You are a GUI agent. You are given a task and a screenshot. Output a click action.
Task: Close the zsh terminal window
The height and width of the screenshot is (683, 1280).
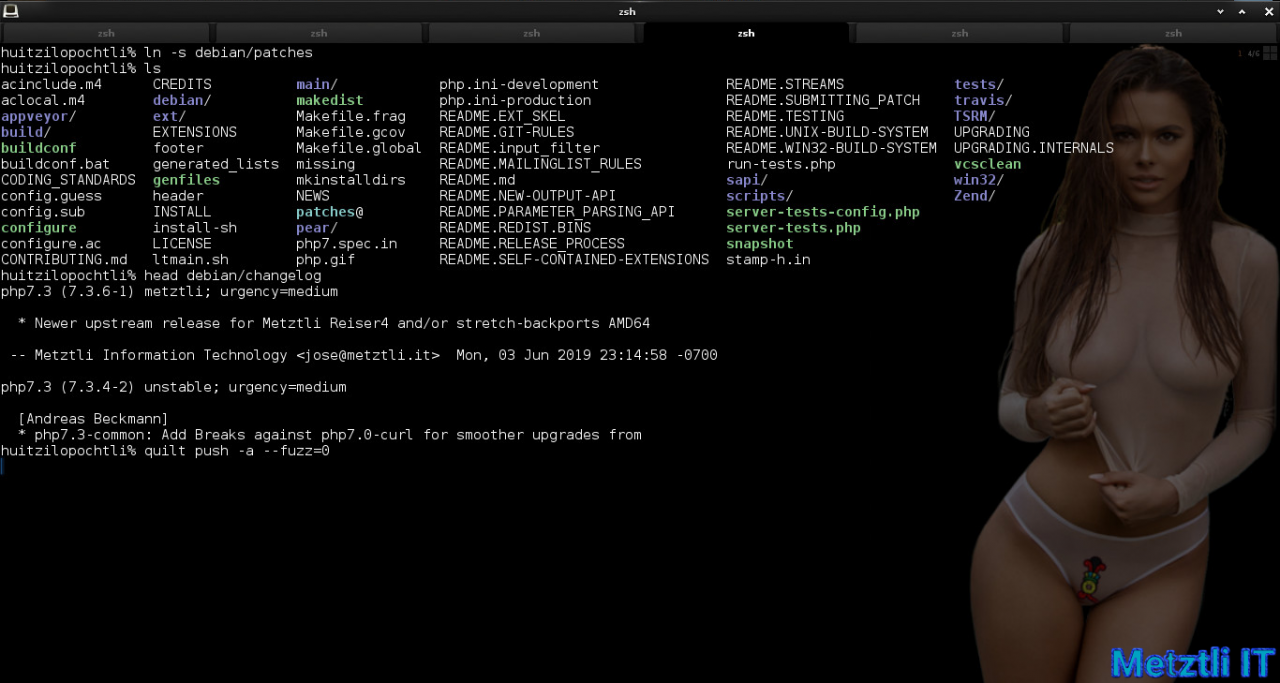pyautogui.click(x=1267, y=11)
